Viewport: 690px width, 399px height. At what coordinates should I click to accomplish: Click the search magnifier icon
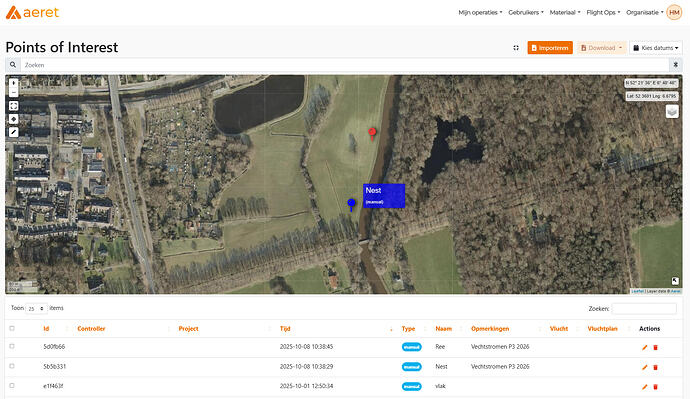[x=13, y=65]
